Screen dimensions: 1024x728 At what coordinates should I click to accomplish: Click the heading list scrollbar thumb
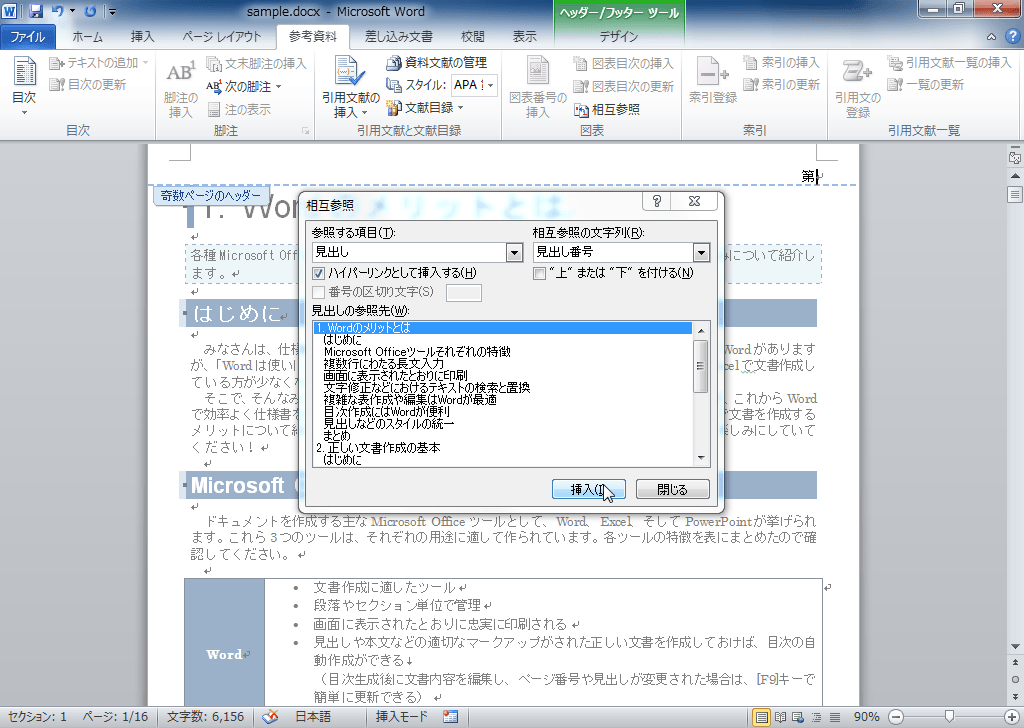pyautogui.click(x=701, y=366)
